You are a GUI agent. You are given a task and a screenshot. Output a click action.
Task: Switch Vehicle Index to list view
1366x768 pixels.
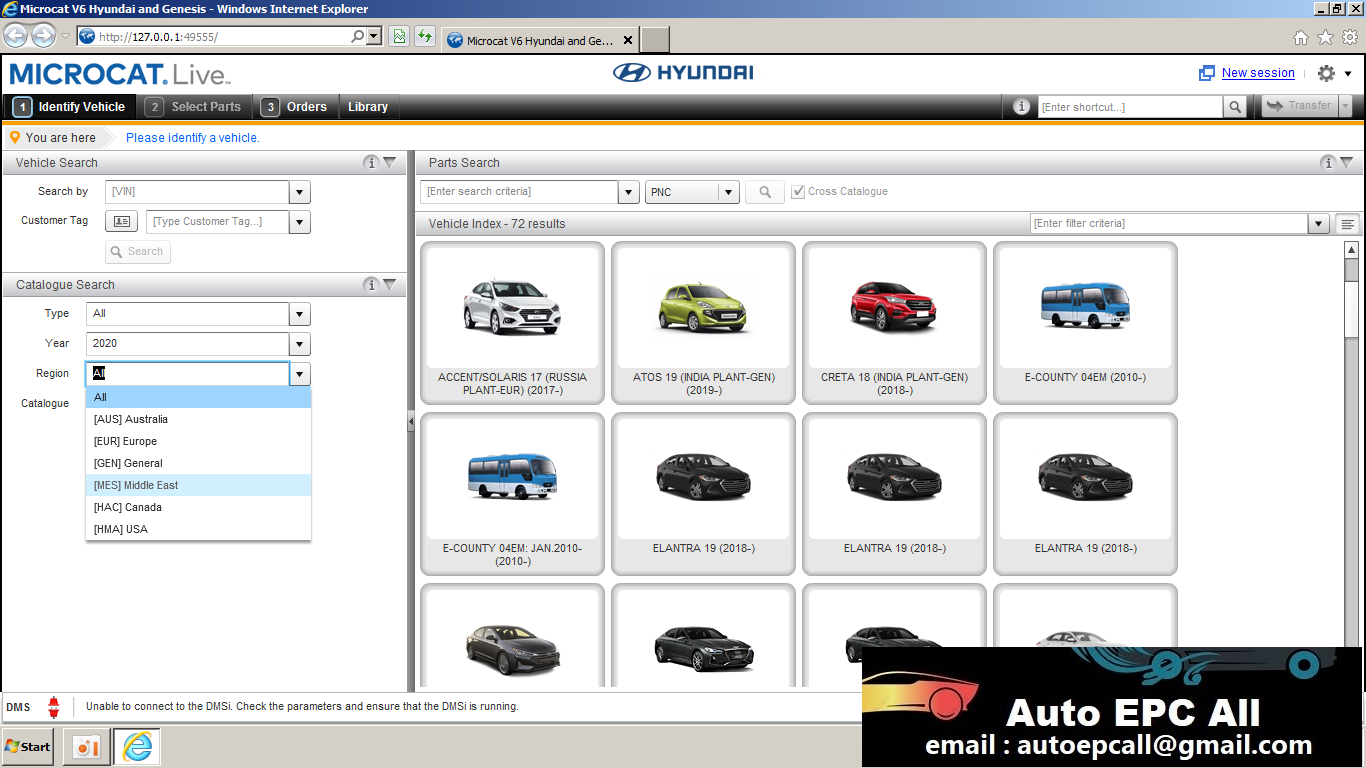1348,224
